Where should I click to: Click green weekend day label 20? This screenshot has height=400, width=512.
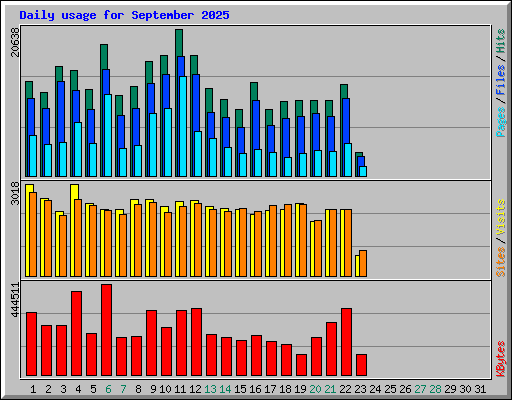(315, 389)
